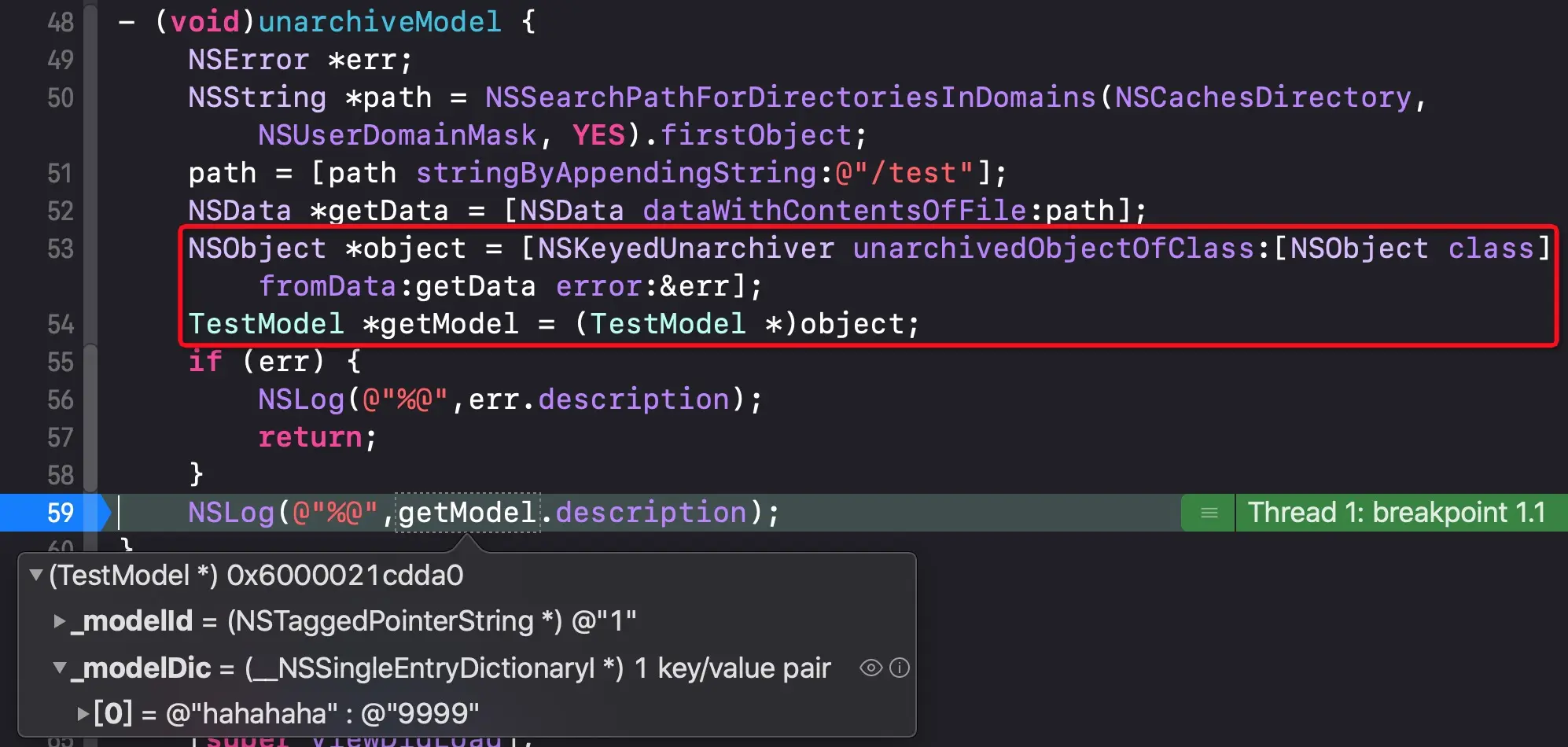Click the unarchiveModel method name
Viewport: 1568px width, 747px height.
380,22
